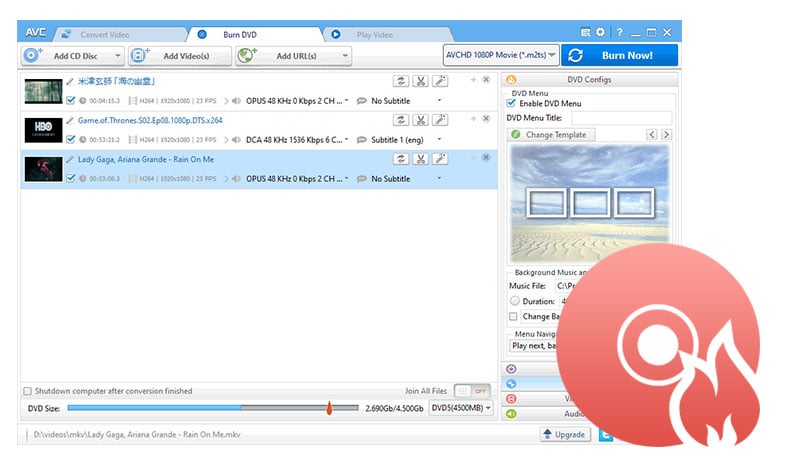This screenshot has width=800, height=460.
Task: Expand the Add CD Disc dropdown arrow
Action: coord(118,56)
